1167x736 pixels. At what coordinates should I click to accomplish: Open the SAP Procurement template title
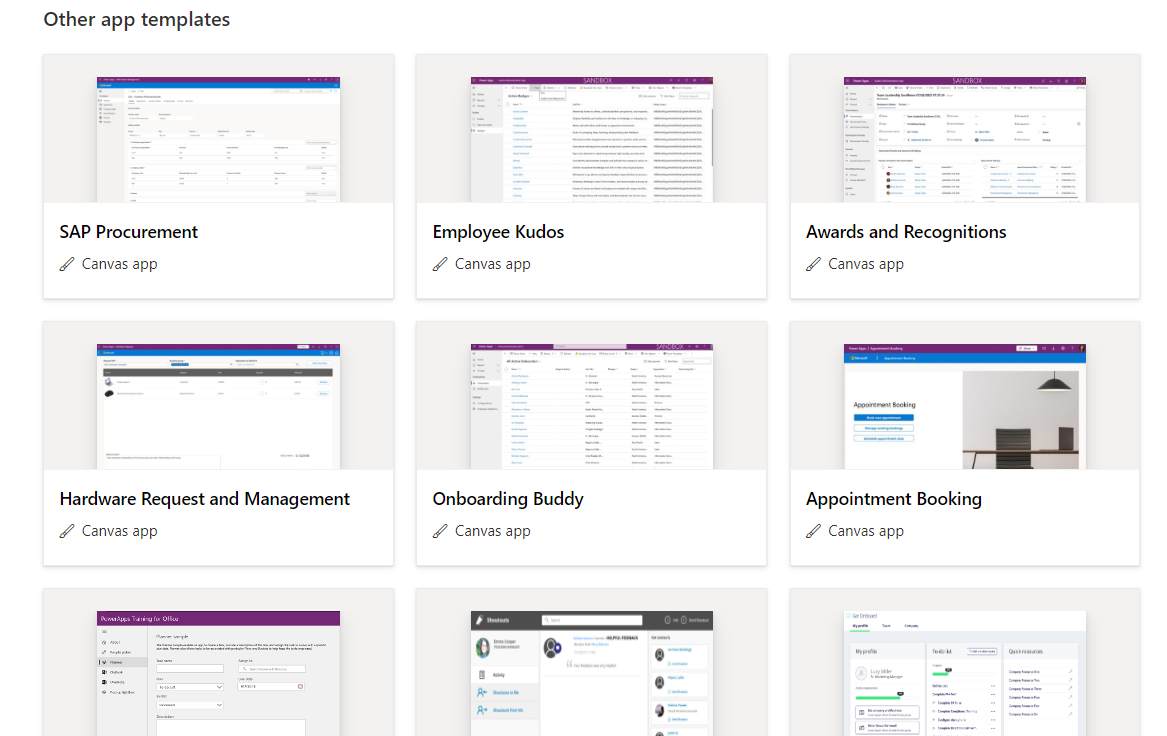129,232
